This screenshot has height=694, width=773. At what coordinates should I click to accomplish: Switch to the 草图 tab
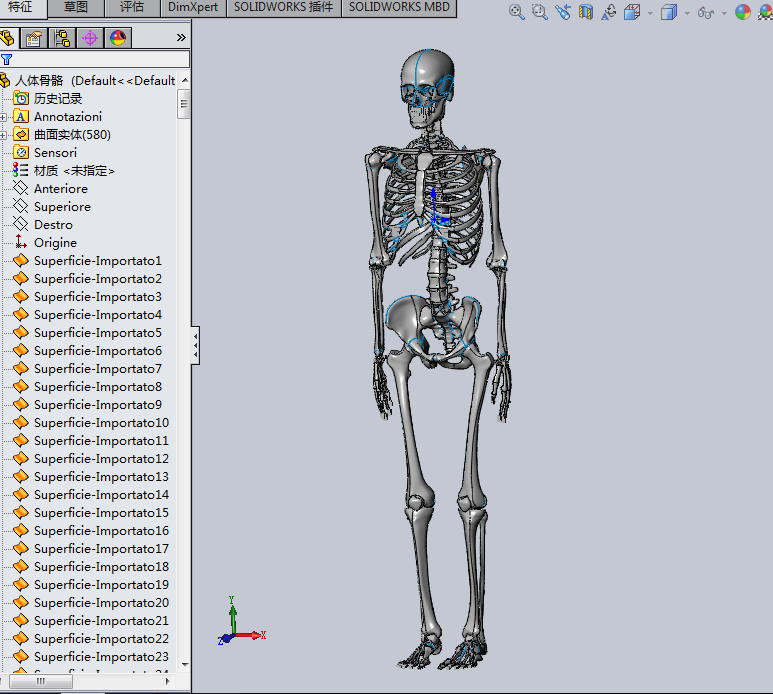click(76, 7)
